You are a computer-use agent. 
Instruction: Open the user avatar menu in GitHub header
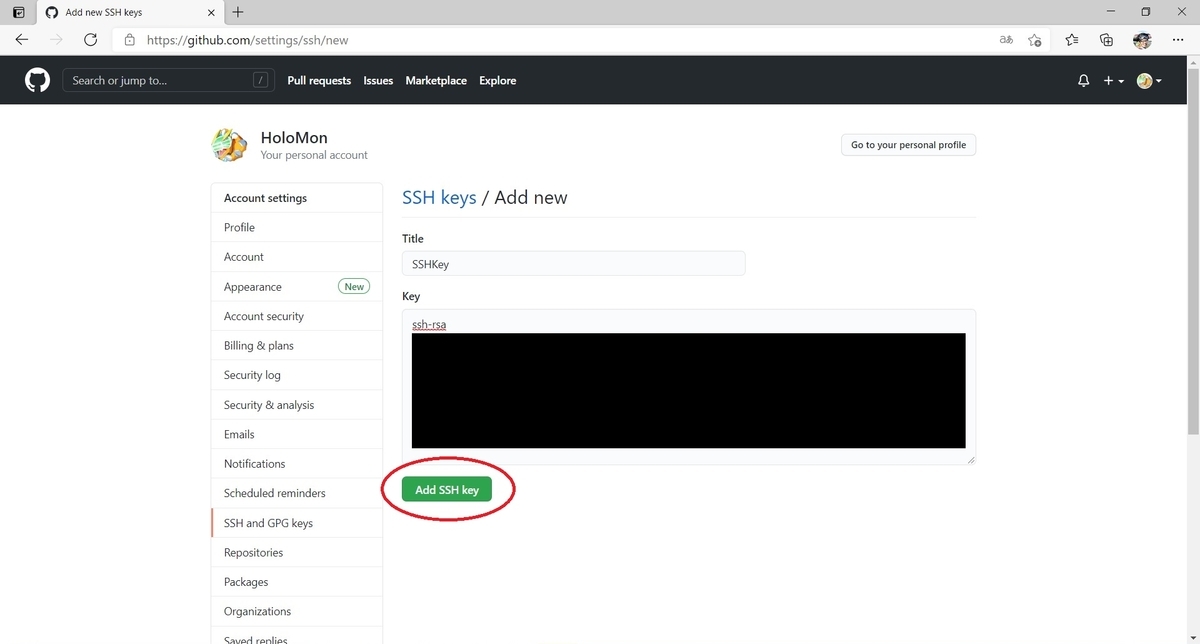1149,81
